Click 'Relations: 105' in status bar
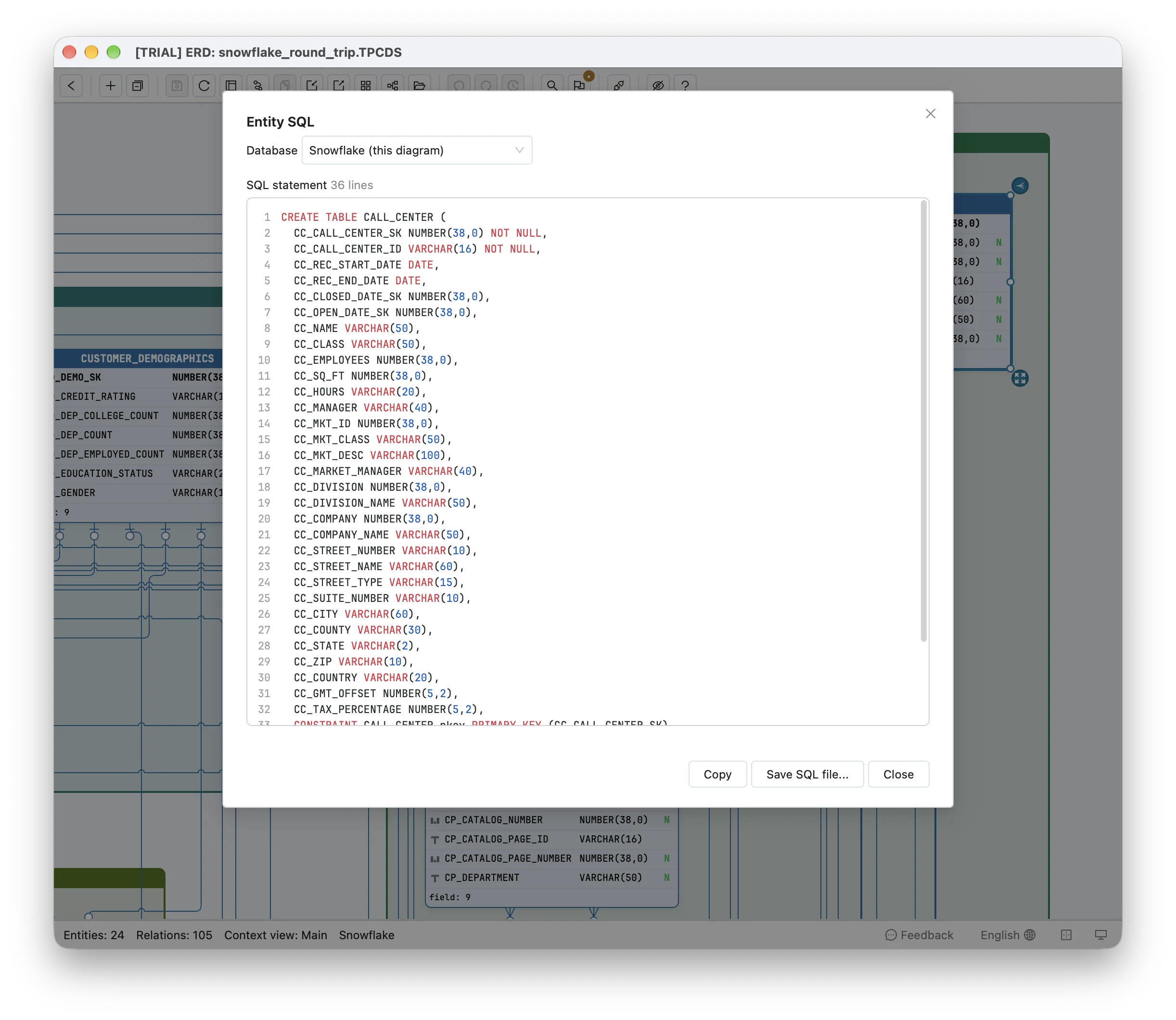The width and height of the screenshot is (1176, 1020). (174, 935)
